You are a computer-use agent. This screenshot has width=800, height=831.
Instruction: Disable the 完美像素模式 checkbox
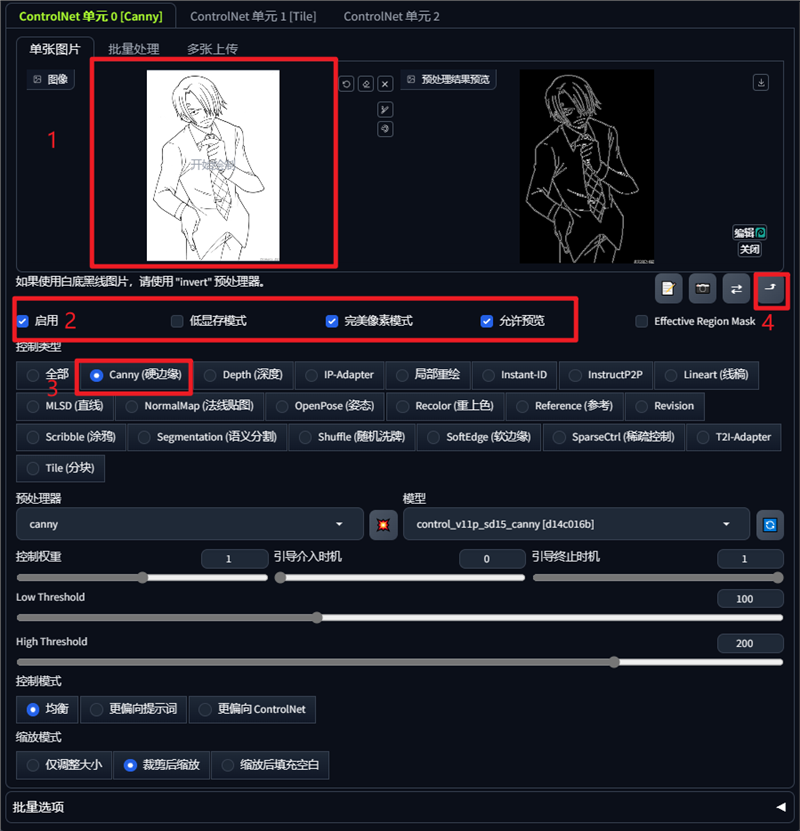click(331, 321)
